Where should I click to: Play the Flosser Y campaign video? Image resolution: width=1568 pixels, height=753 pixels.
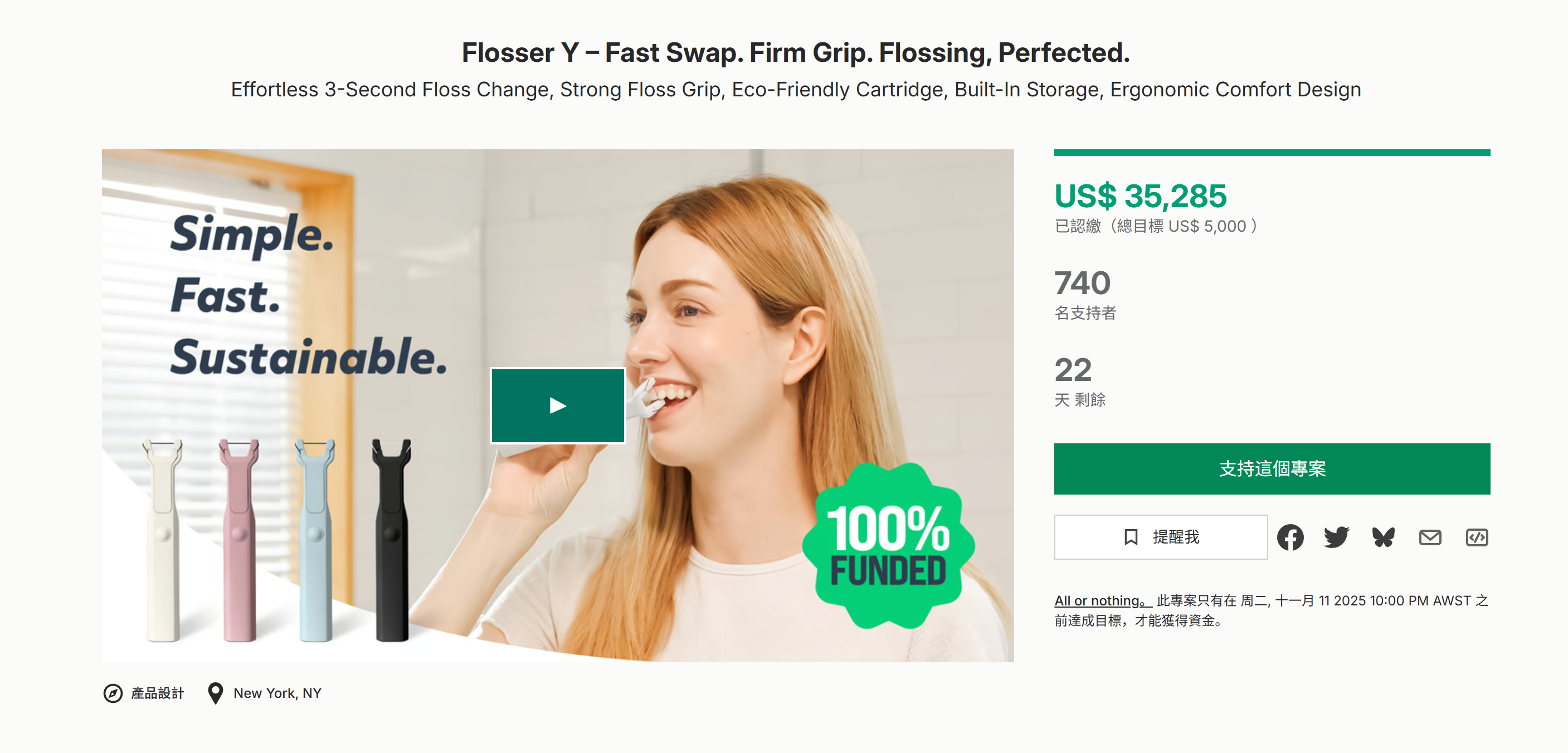(558, 405)
